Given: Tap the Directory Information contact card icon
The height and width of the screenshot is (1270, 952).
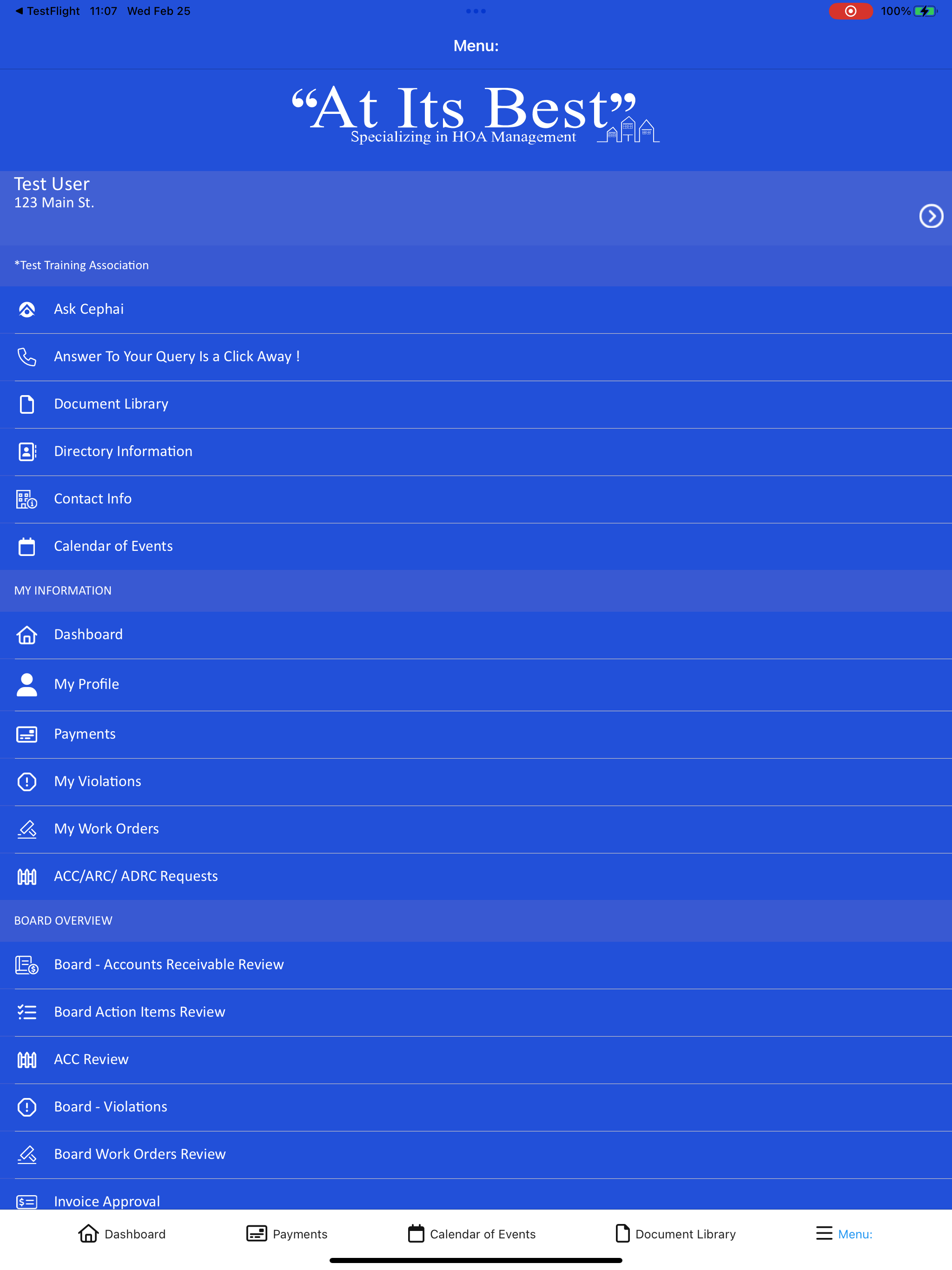Looking at the screenshot, I should [26, 451].
